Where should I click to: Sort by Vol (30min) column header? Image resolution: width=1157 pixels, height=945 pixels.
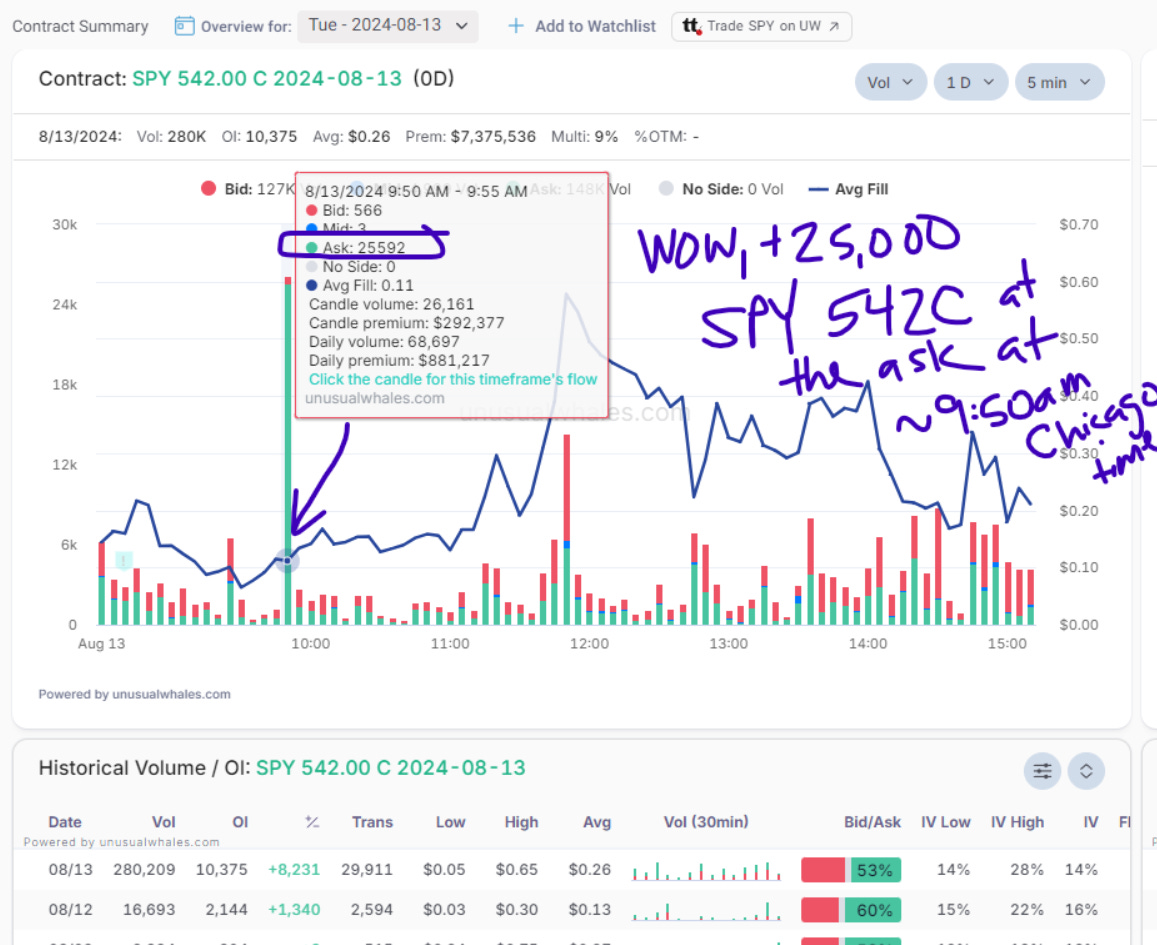click(x=705, y=822)
